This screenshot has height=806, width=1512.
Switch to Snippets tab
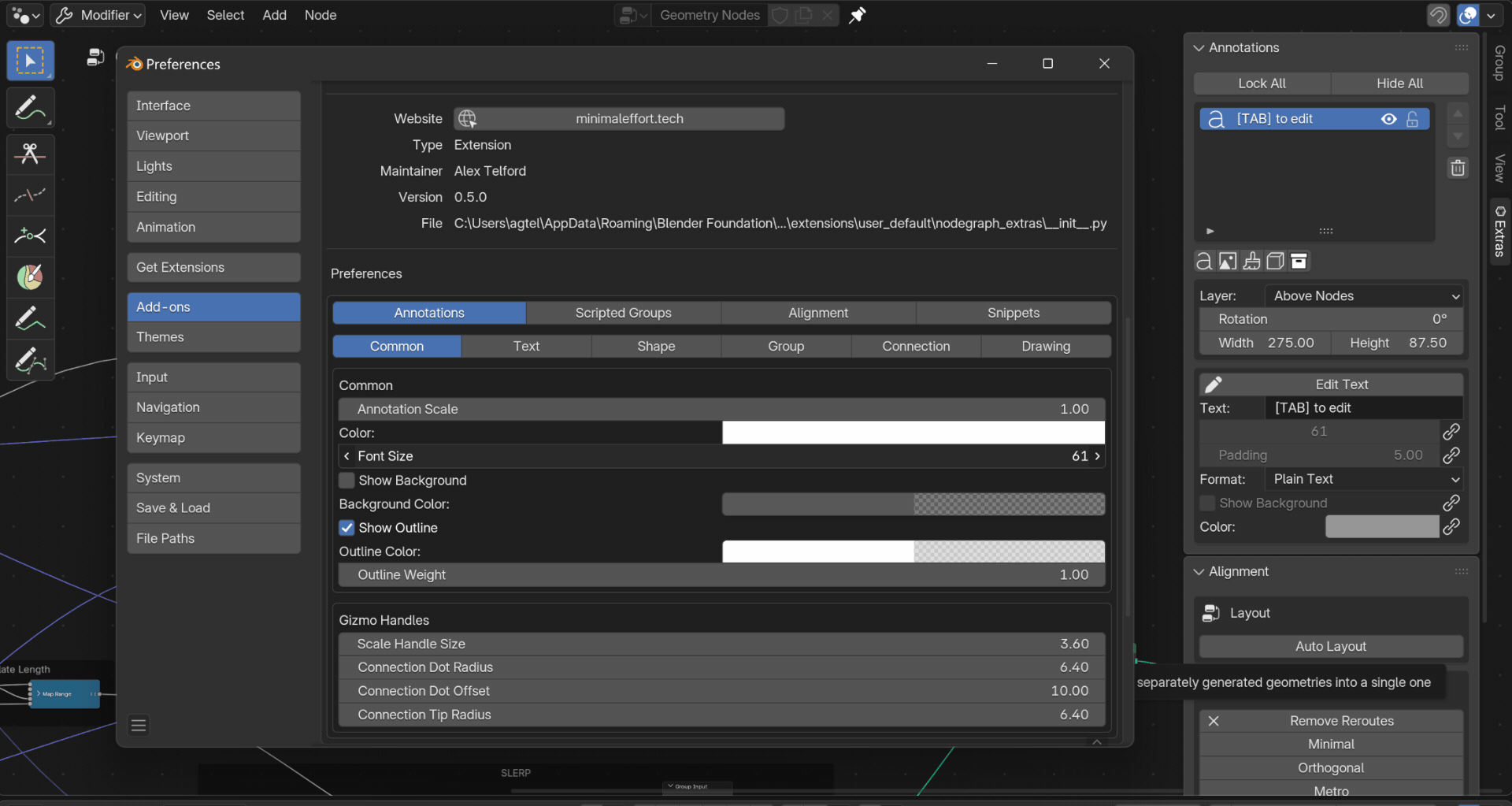point(1014,313)
